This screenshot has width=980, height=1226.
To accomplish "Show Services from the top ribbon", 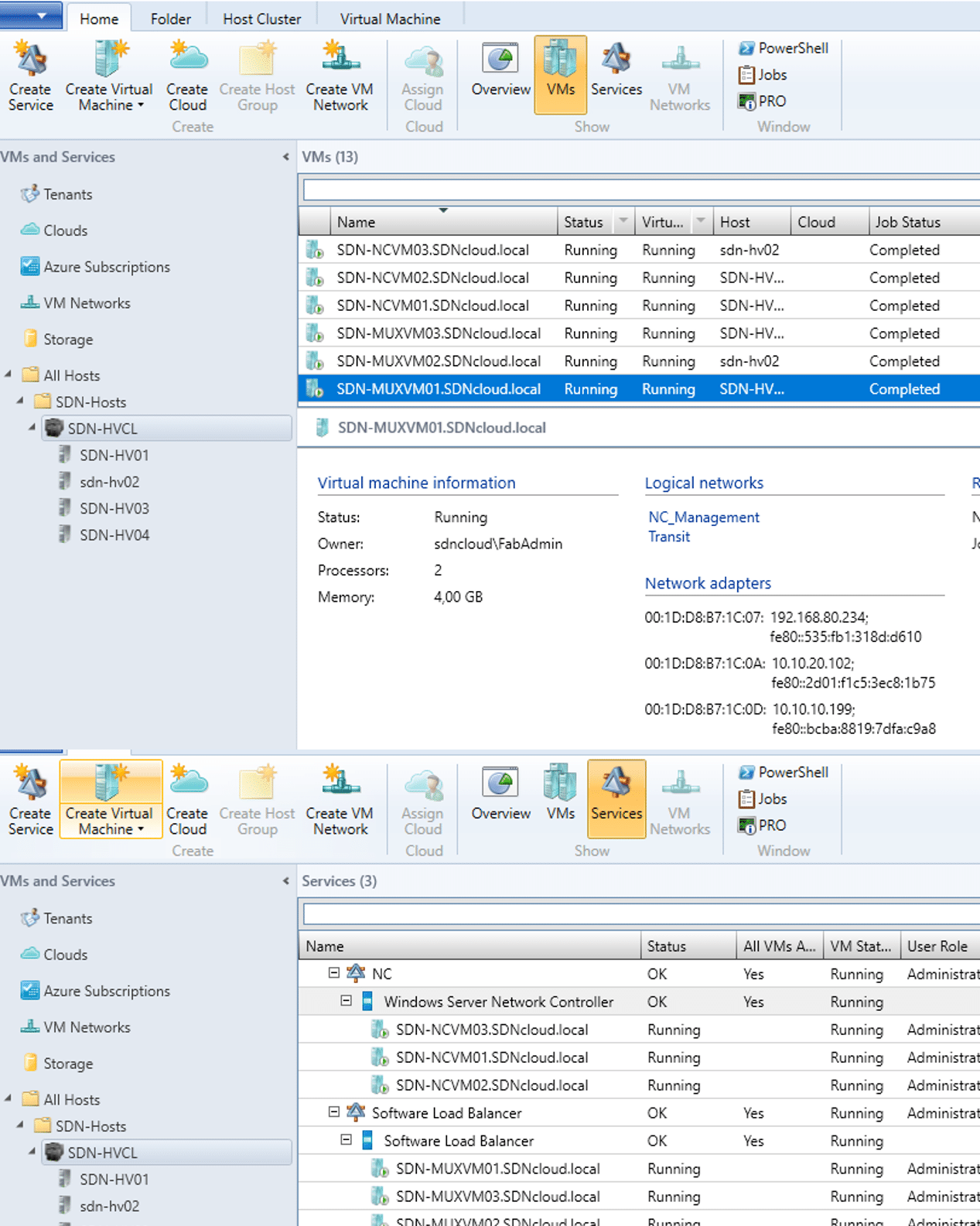I will click(x=616, y=71).
